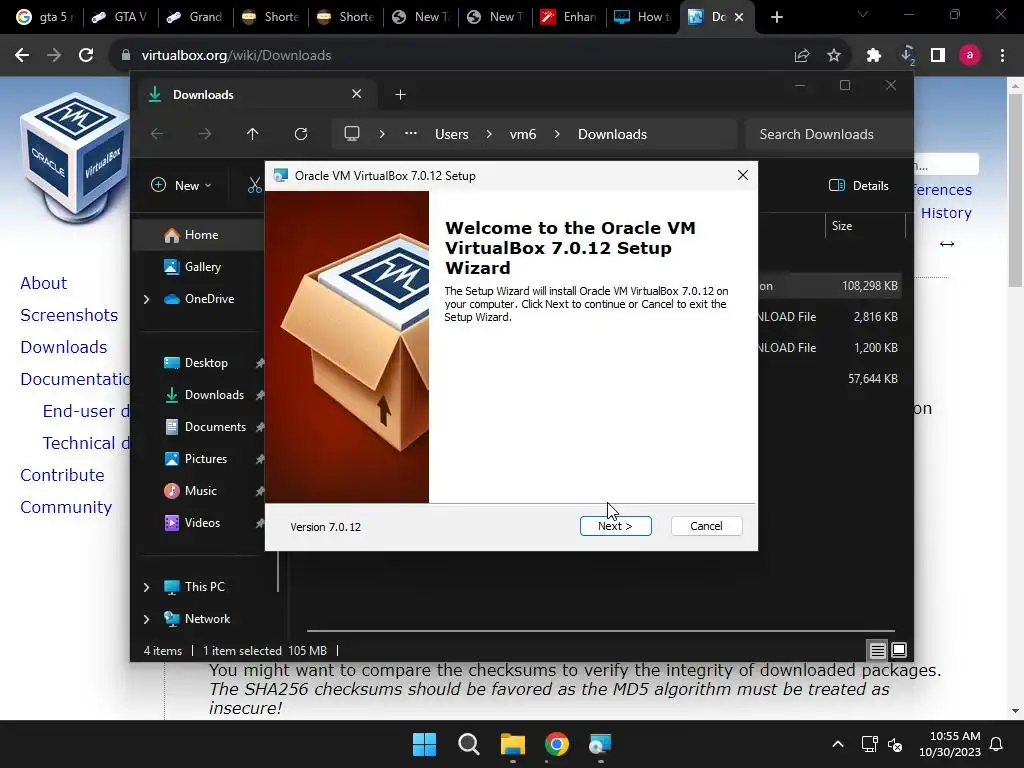Image resolution: width=1024 pixels, height=768 pixels.
Task: Switch to the 'Enhan' tab
Action: [x=569, y=17]
